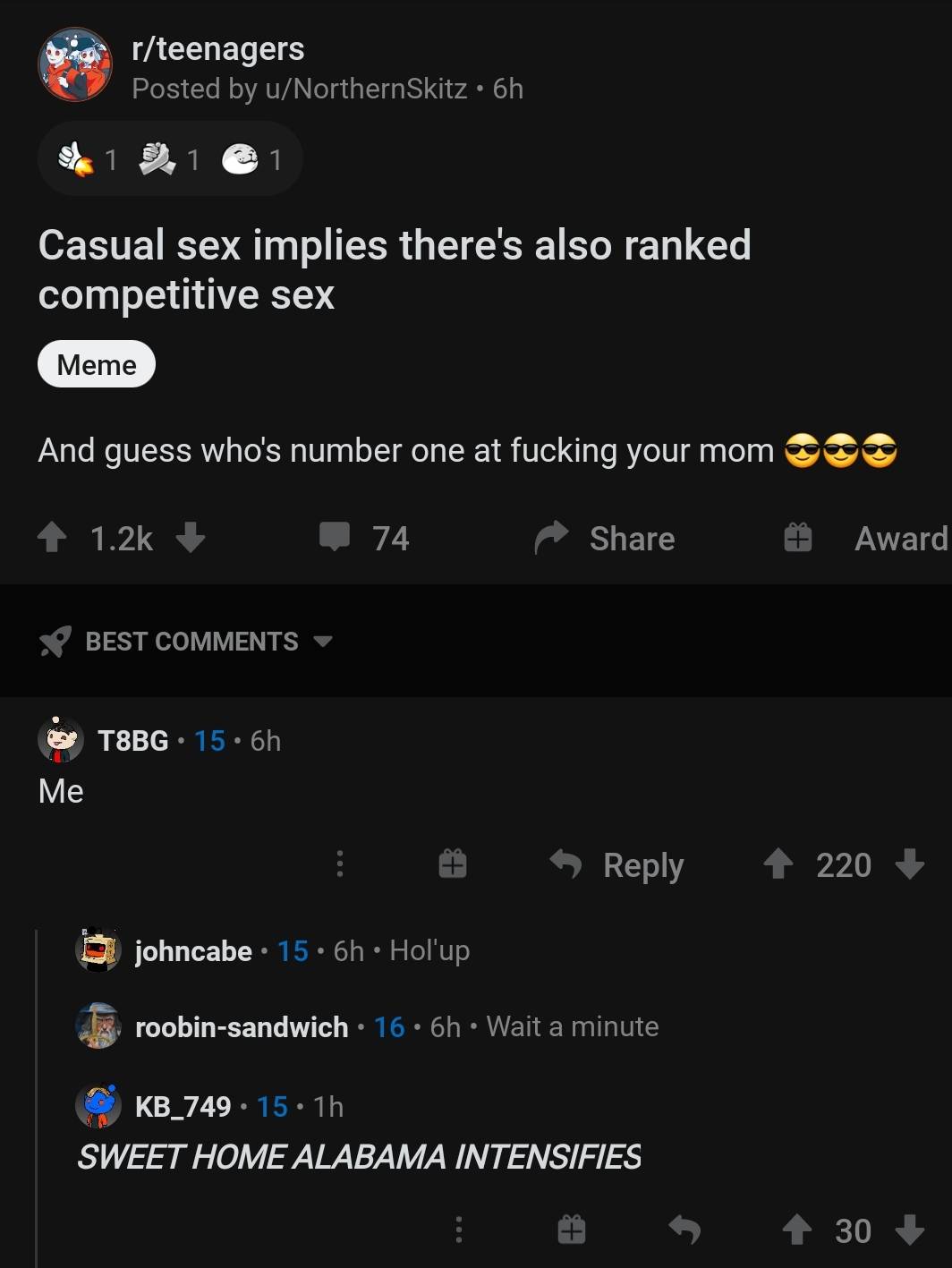View the r/teenagers subreddit avatar
This screenshot has height=1268, width=952.
[75, 64]
